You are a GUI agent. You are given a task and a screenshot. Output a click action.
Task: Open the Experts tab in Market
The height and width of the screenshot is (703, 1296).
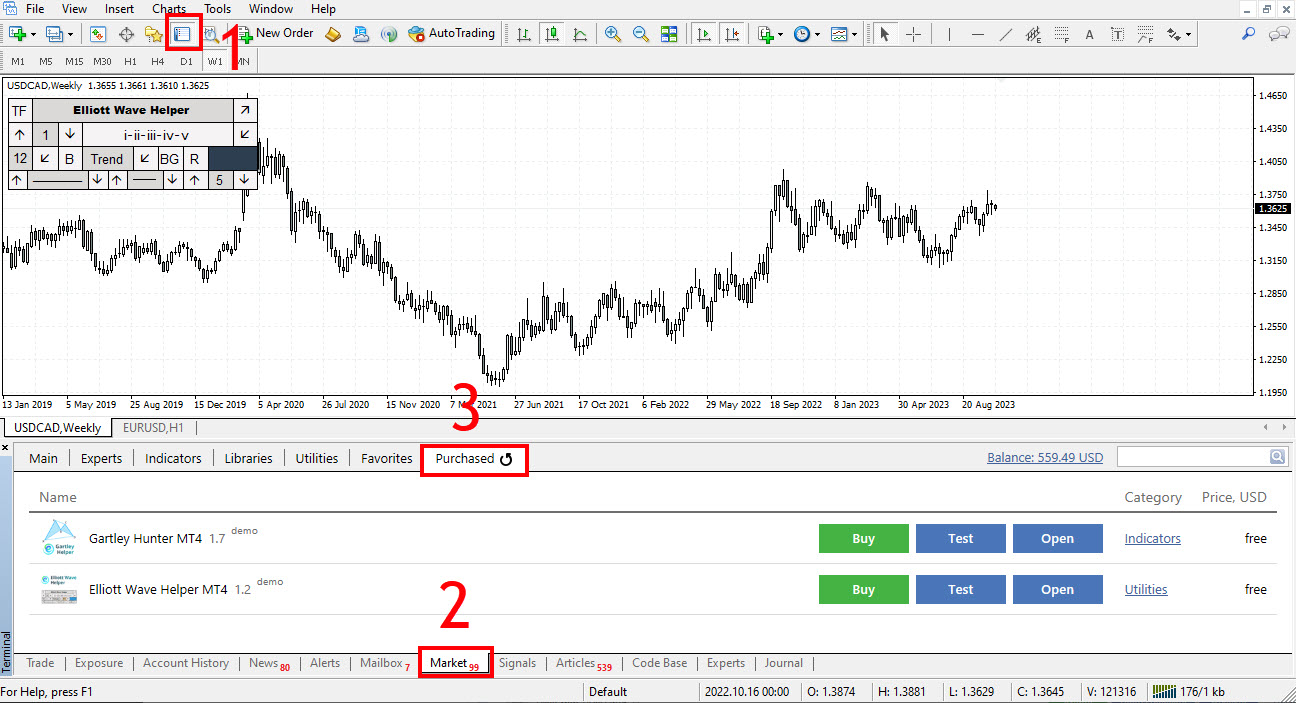(x=101, y=458)
